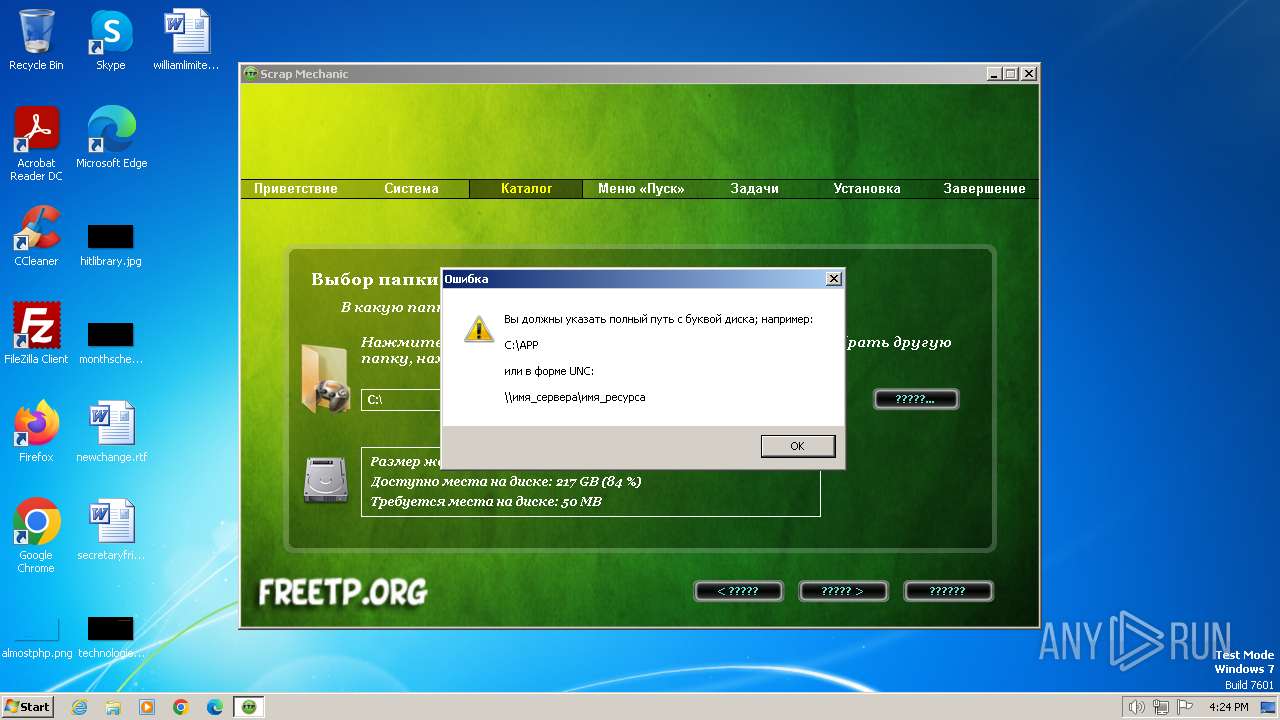Launch Microsoft Edge desktop shortcut
Image resolution: width=1280 pixels, height=720 pixels.
[111, 138]
